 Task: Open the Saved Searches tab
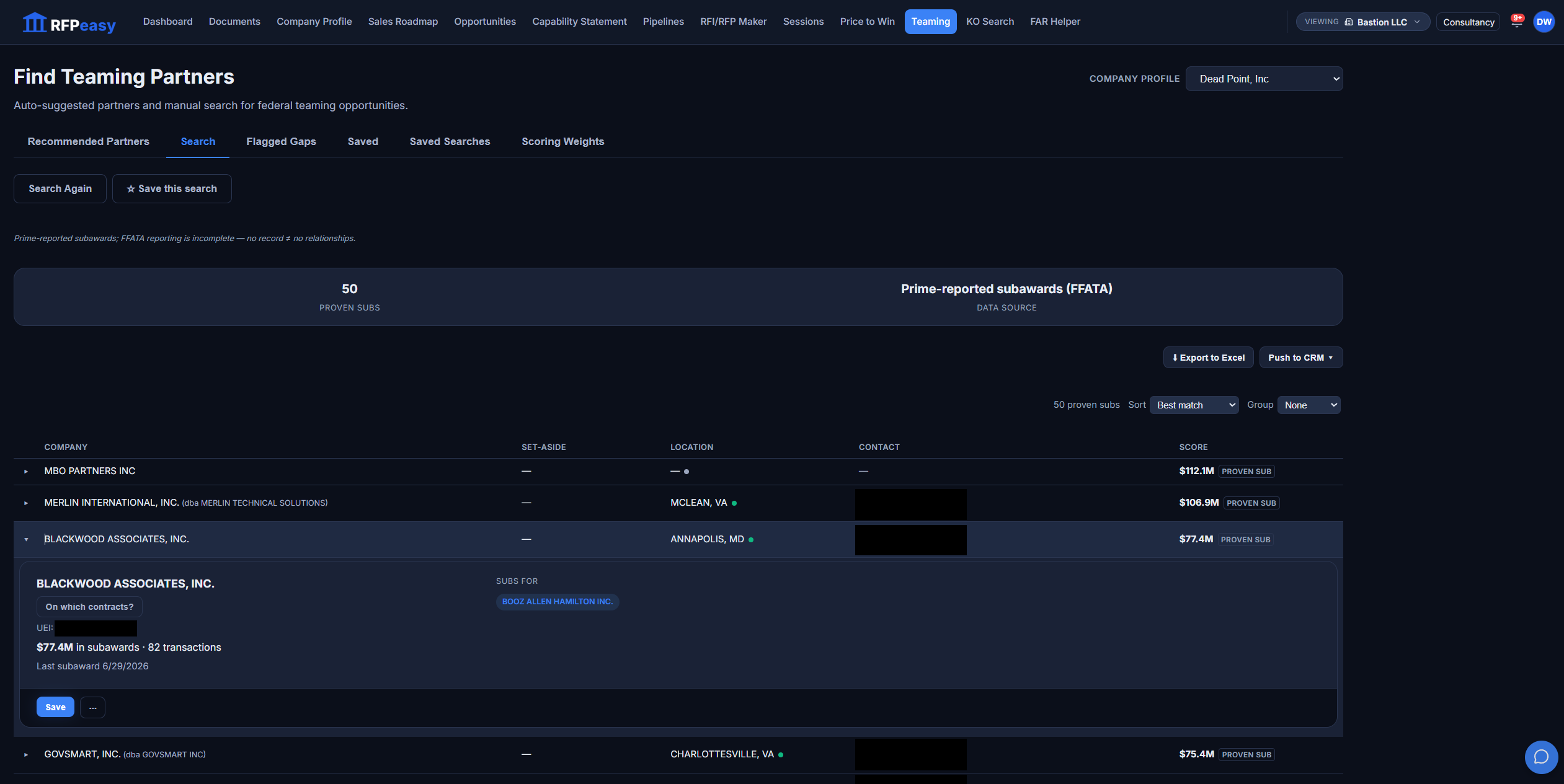(x=450, y=141)
